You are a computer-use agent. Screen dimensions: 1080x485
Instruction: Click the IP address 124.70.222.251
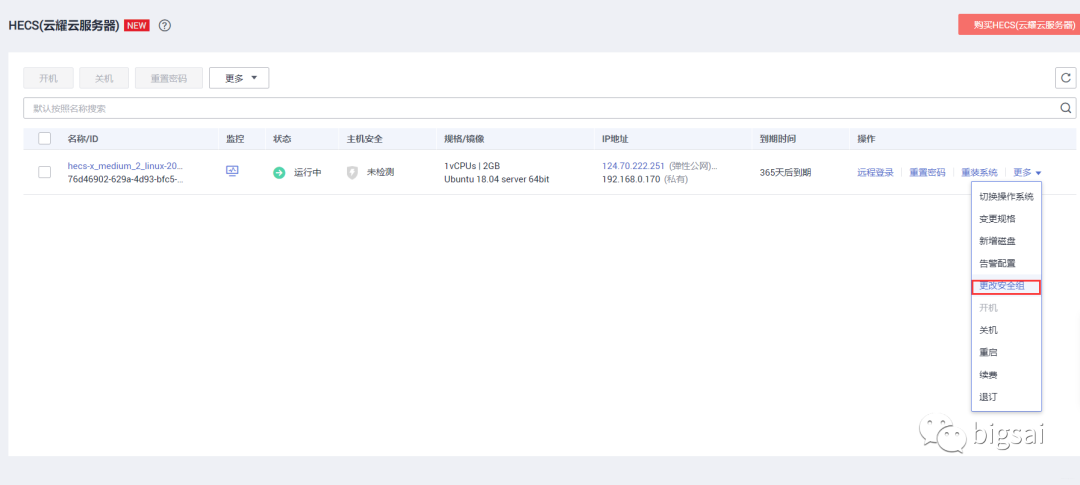(633, 166)
